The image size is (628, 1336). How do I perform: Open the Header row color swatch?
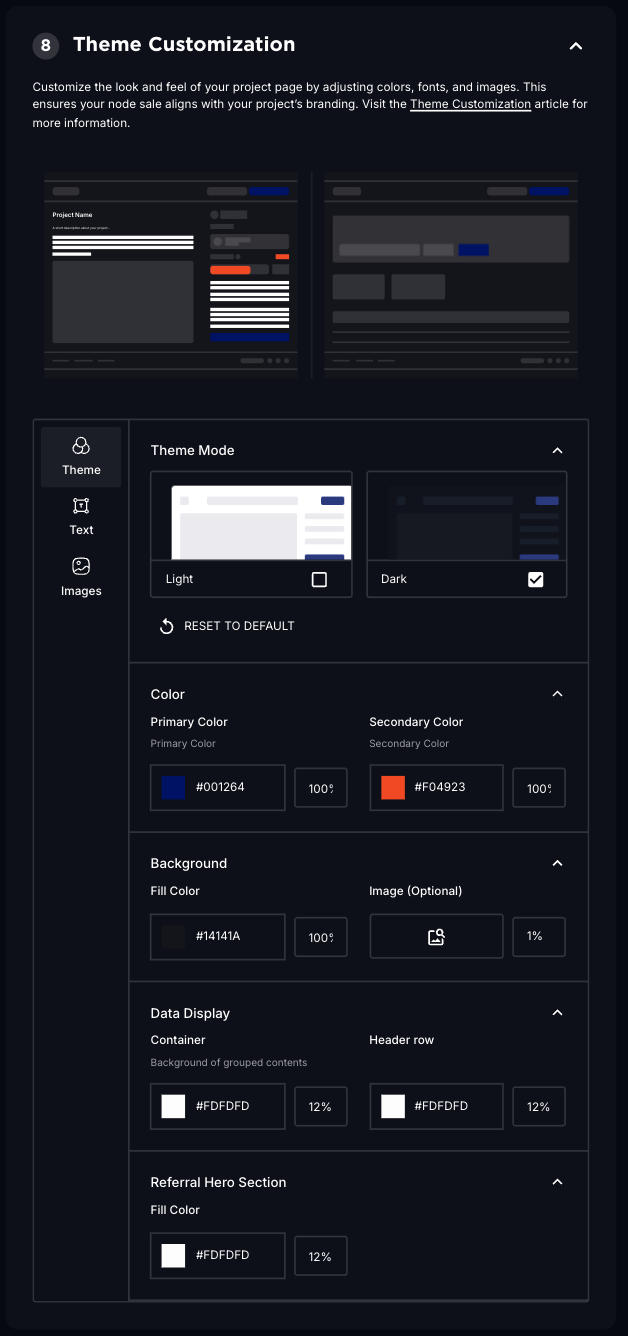tap(393, 1106)
